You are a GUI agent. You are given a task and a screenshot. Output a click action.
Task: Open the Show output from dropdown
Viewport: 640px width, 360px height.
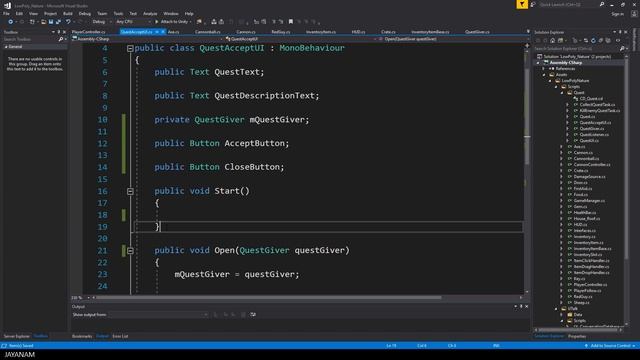pyautogui.click(x=158, y=315)
